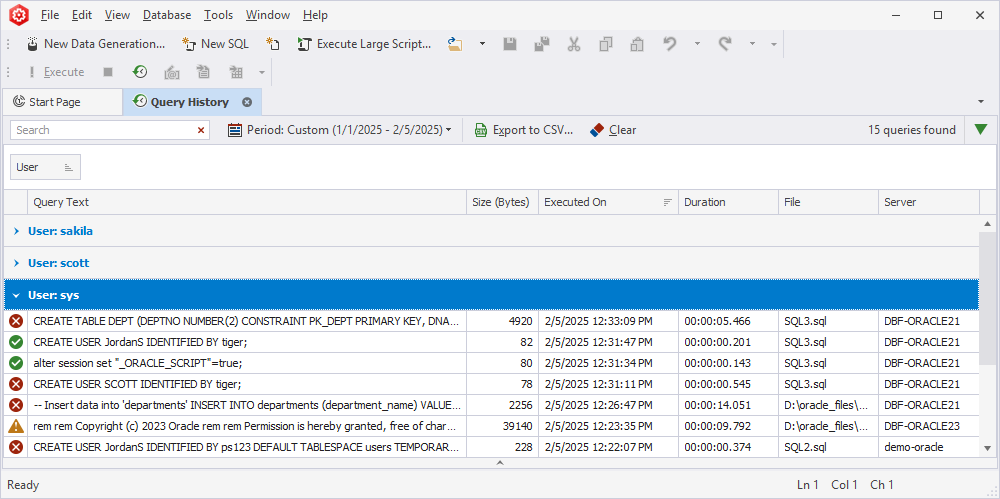The width and height of the screenshot is (1000, 499).
Task: Launch Execute Large Script wizard
Action: coord(364,44)
